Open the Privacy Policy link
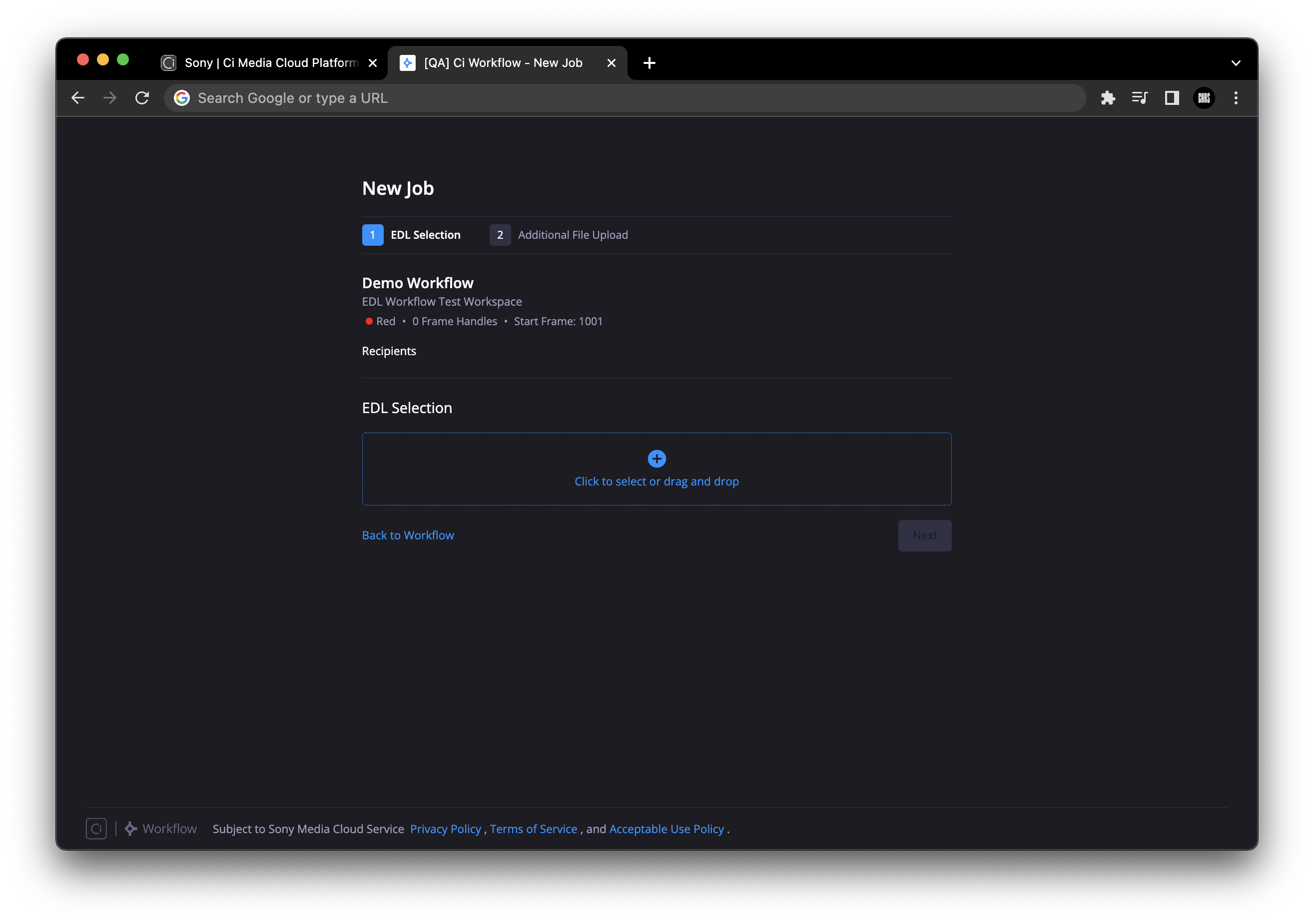The height and width of the screenshot is (924, 1314). click(445, 829)
